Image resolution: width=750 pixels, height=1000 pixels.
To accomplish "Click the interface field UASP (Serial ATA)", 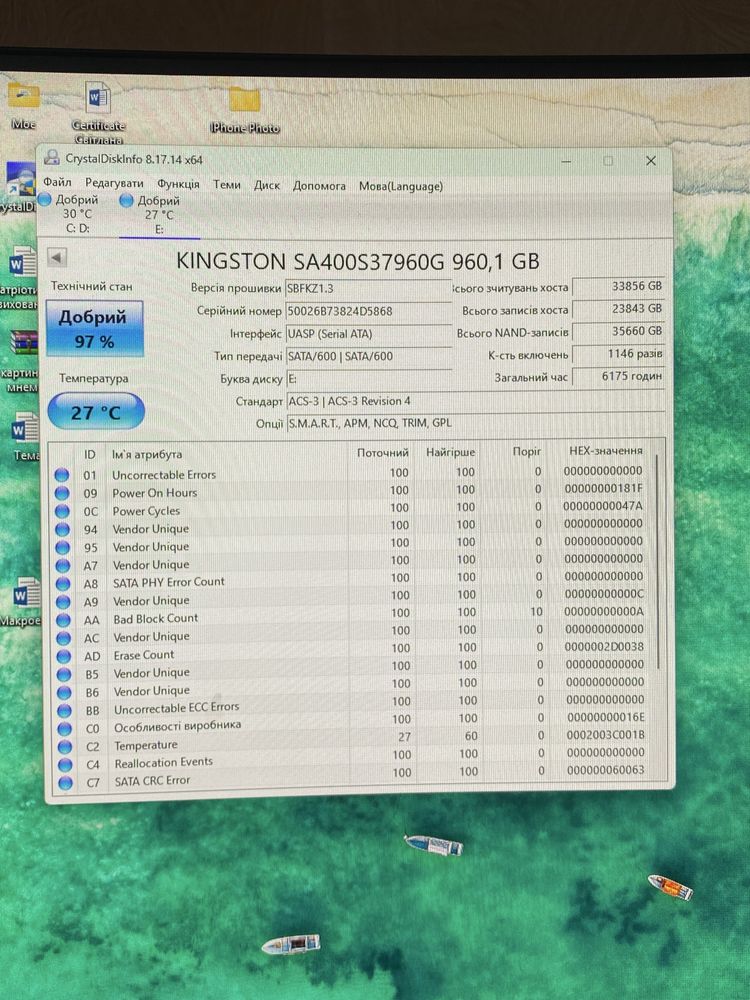I will (368, 334).
